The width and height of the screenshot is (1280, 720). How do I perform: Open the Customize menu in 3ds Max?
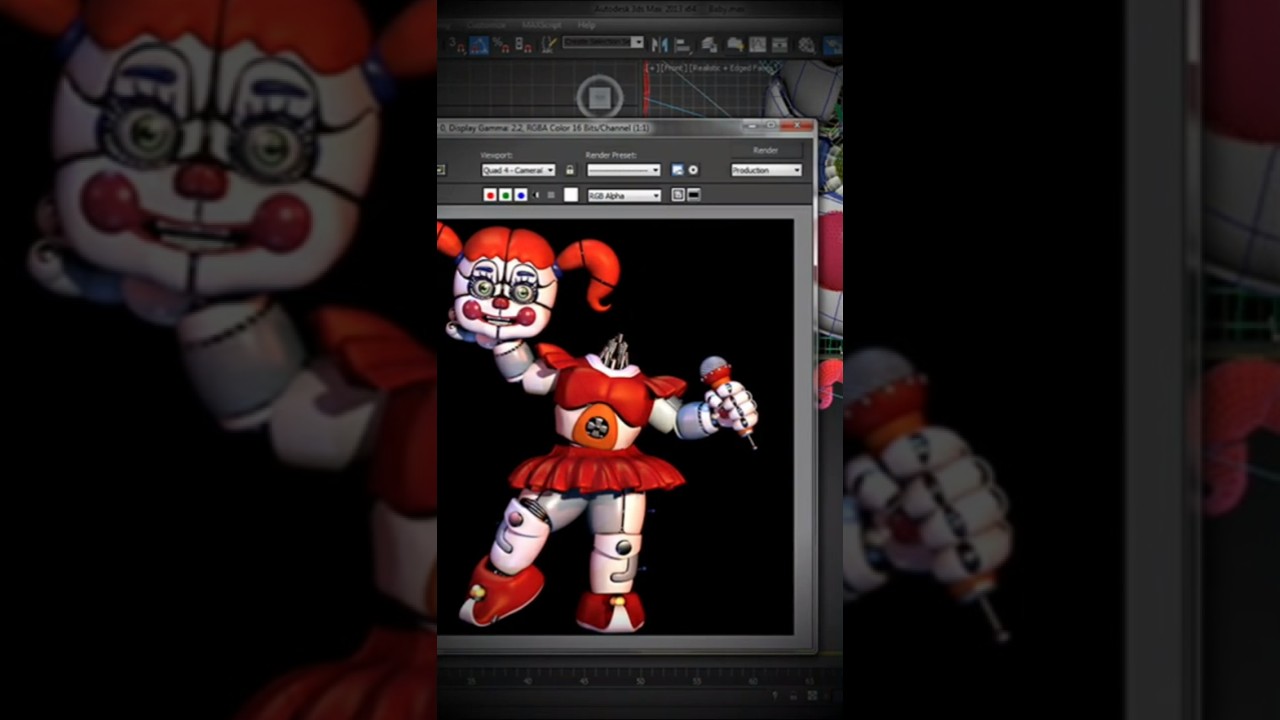point(487,25)
